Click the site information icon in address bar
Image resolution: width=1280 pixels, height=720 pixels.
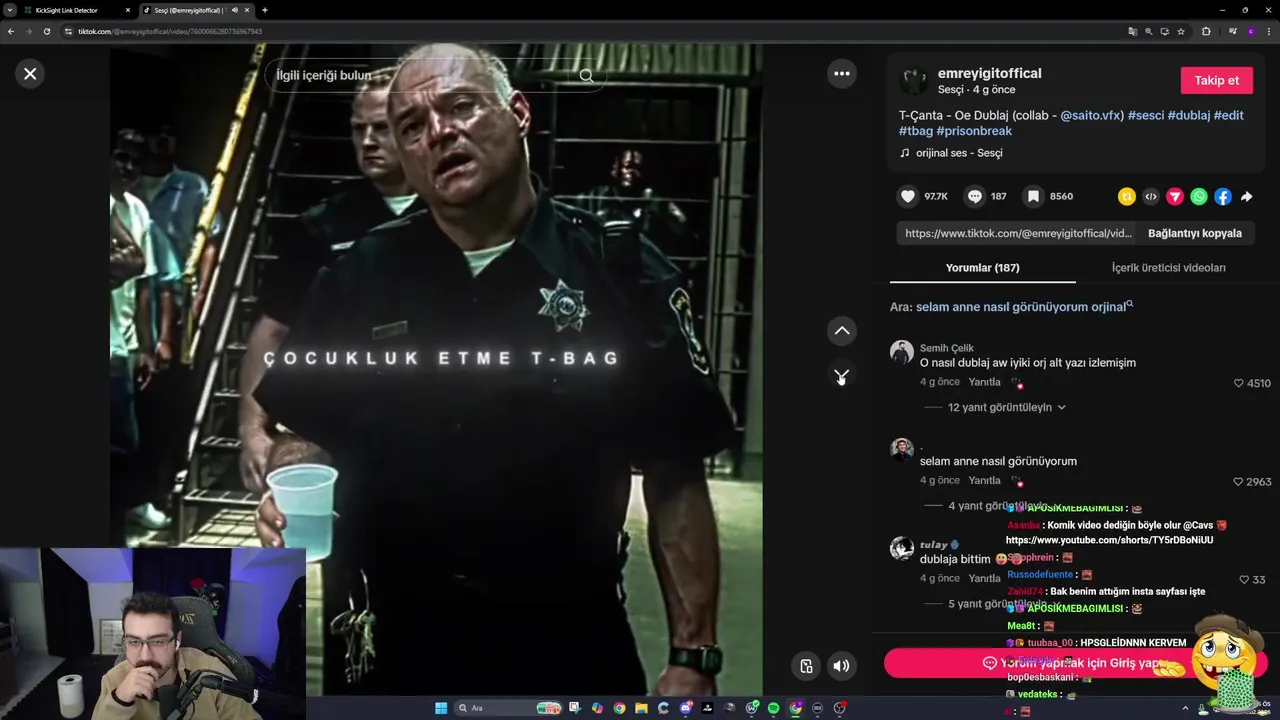click(x=69, y=31)
